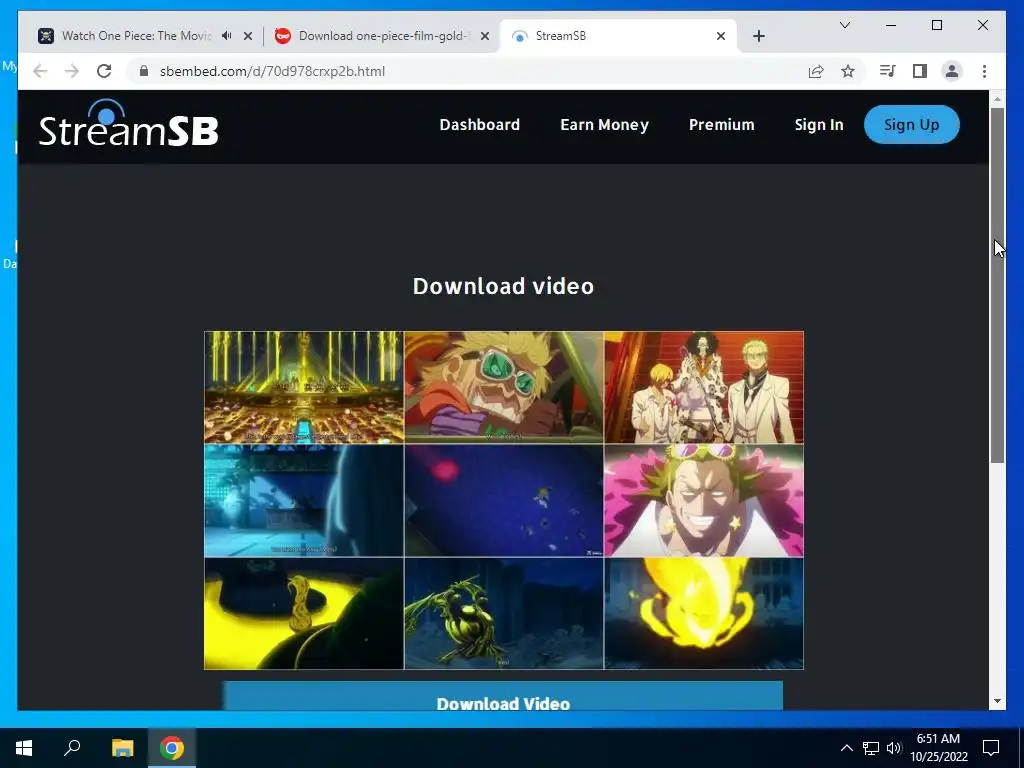Open the taskbar clock and date
Image resolution: width=1024 pixels, height=768 pixels.
pos(938,748)
